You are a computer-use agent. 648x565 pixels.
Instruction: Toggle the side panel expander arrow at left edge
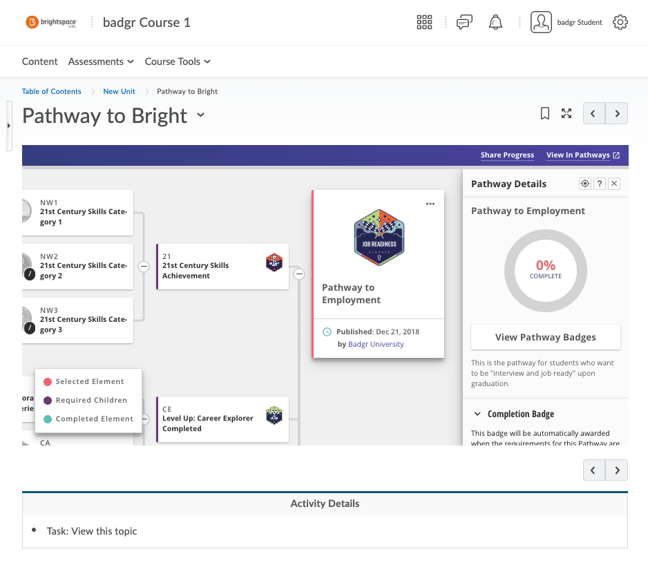(x=9, y=126)
